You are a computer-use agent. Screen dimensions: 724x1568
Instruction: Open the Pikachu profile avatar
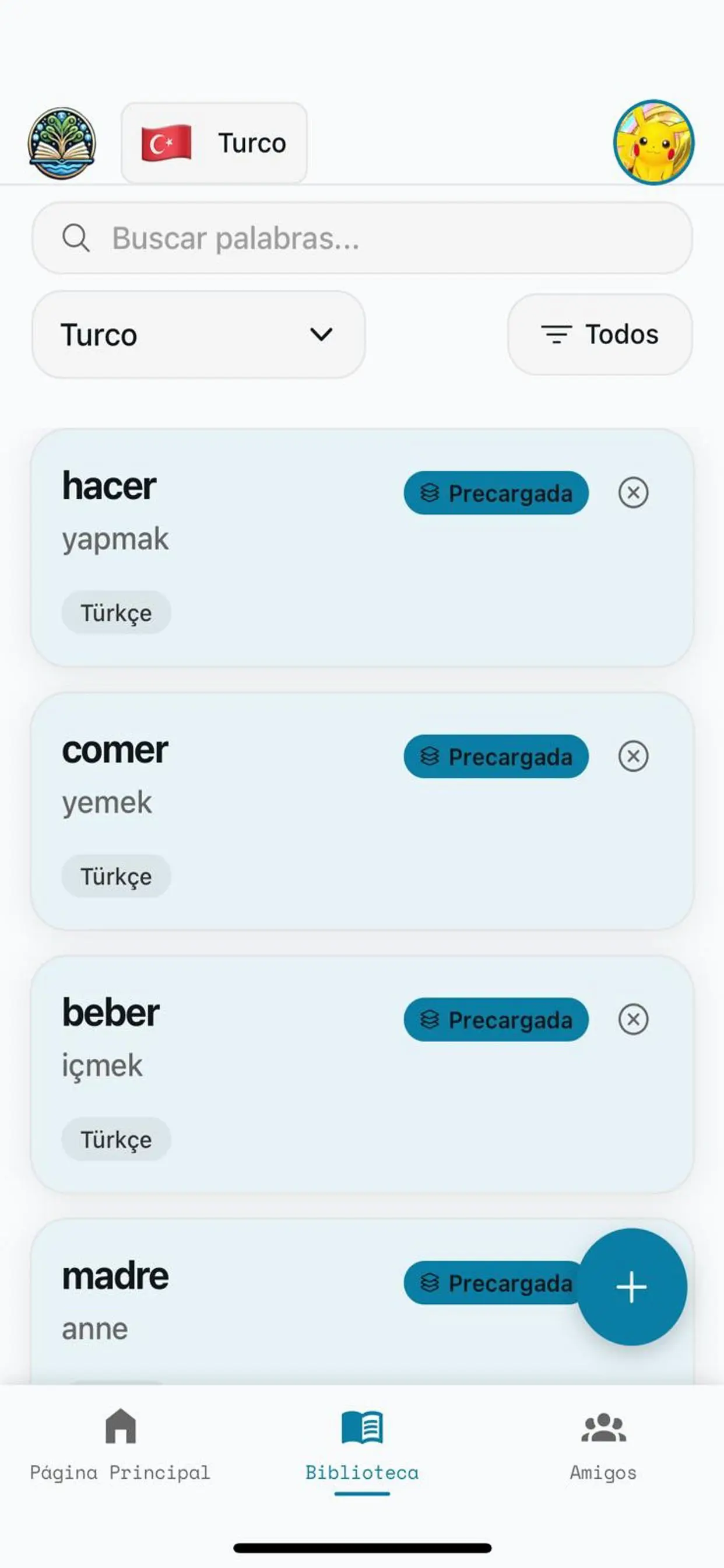[653, 142]
